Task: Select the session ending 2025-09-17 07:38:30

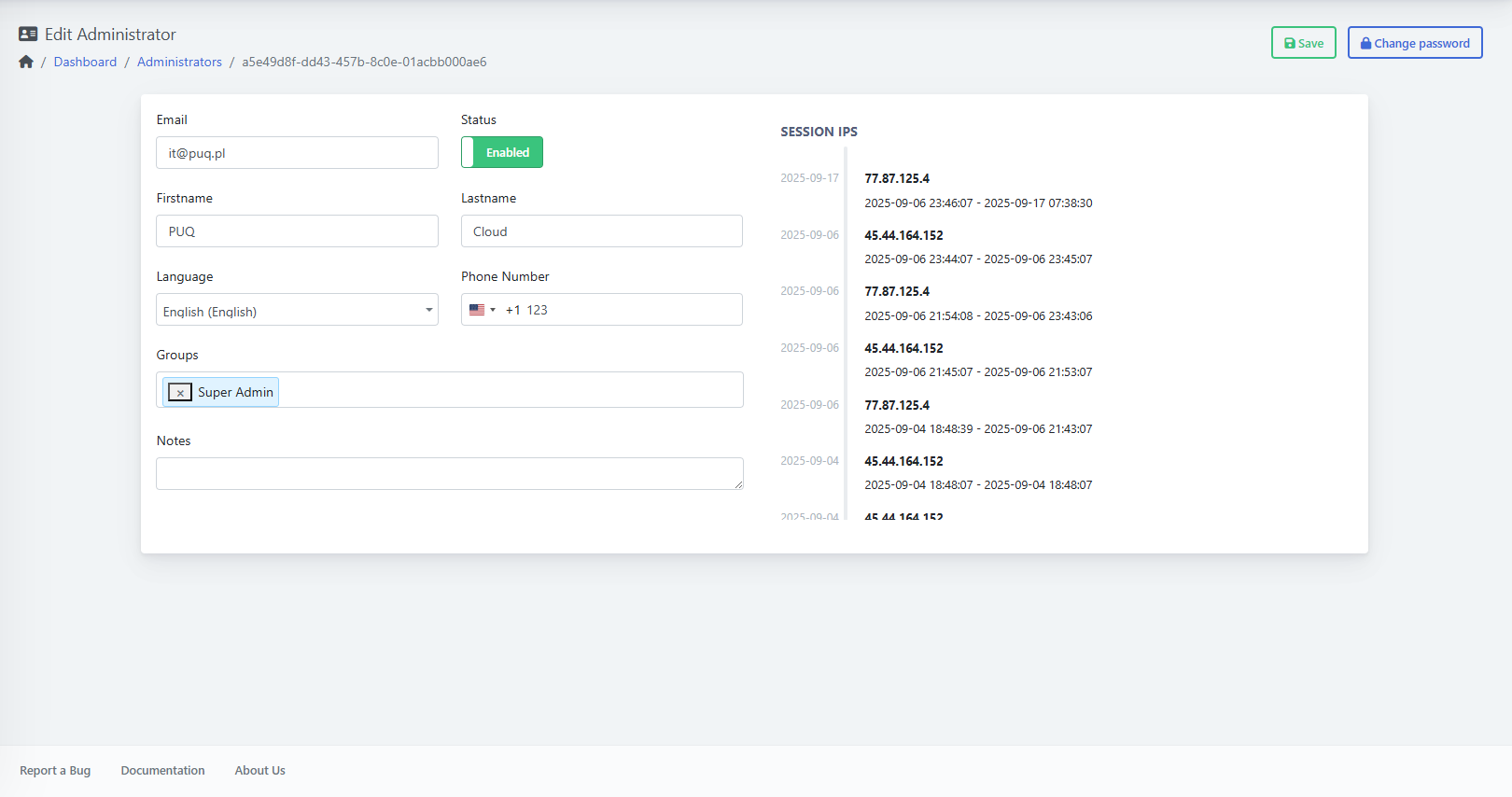Action: pos(978,203)
